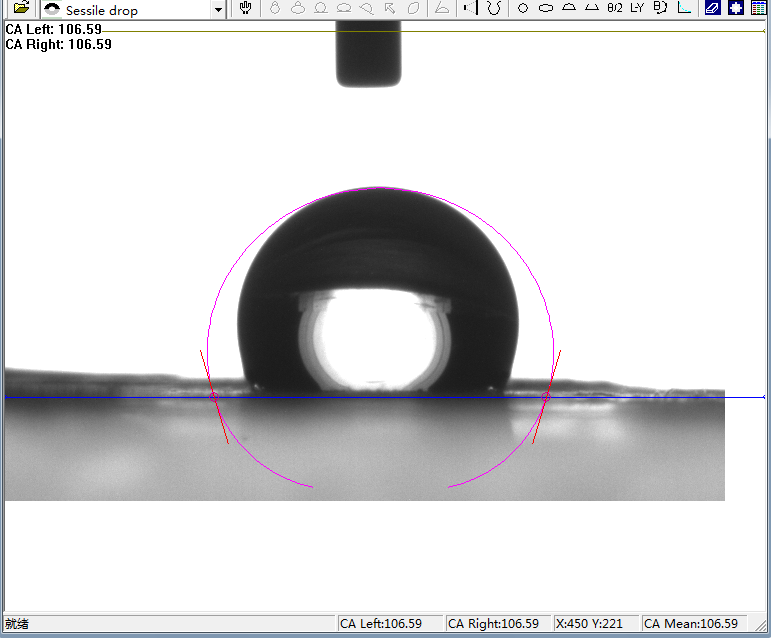Screen dimensions: 771x638
Task: Click the CA Right status bar field
Action: coord(495,624)
